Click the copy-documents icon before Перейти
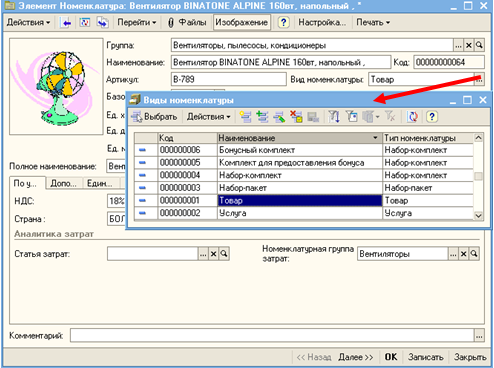494x368 pixels. 102,23
